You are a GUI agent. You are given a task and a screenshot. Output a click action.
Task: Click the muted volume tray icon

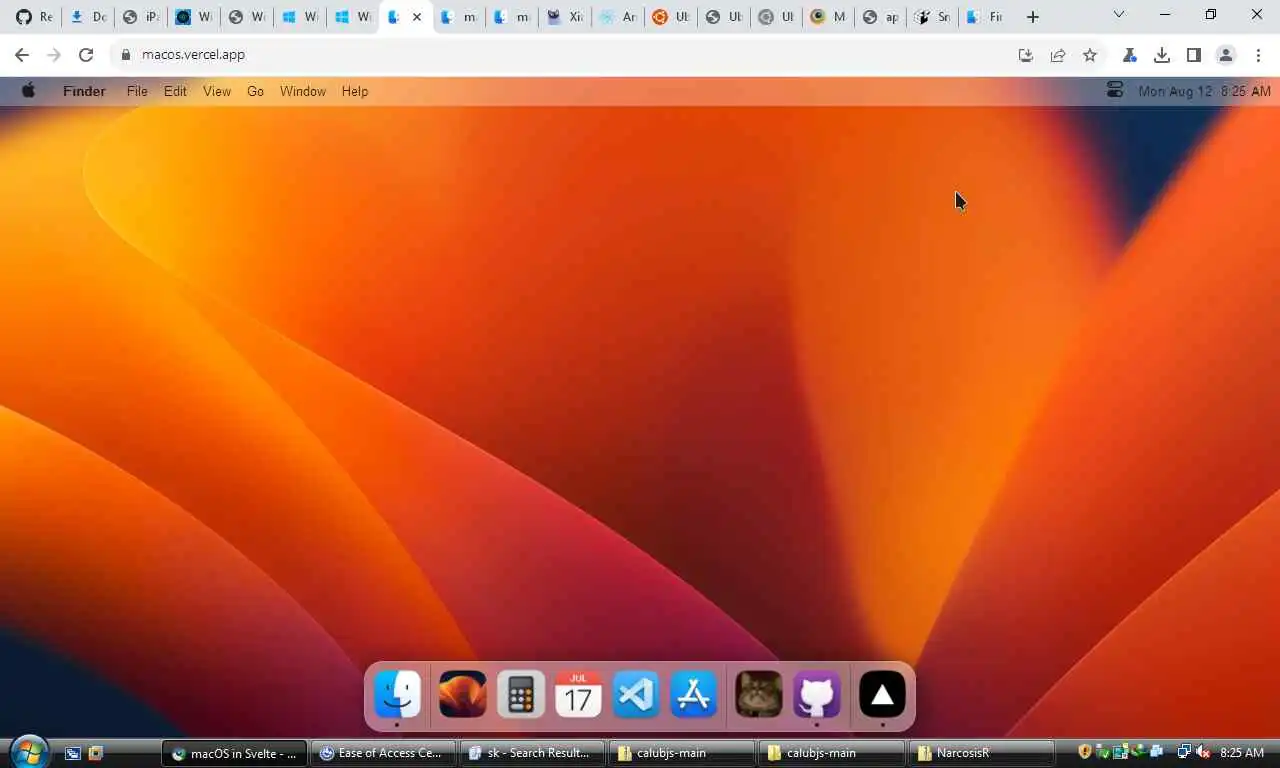click(x=1203, y=752)
